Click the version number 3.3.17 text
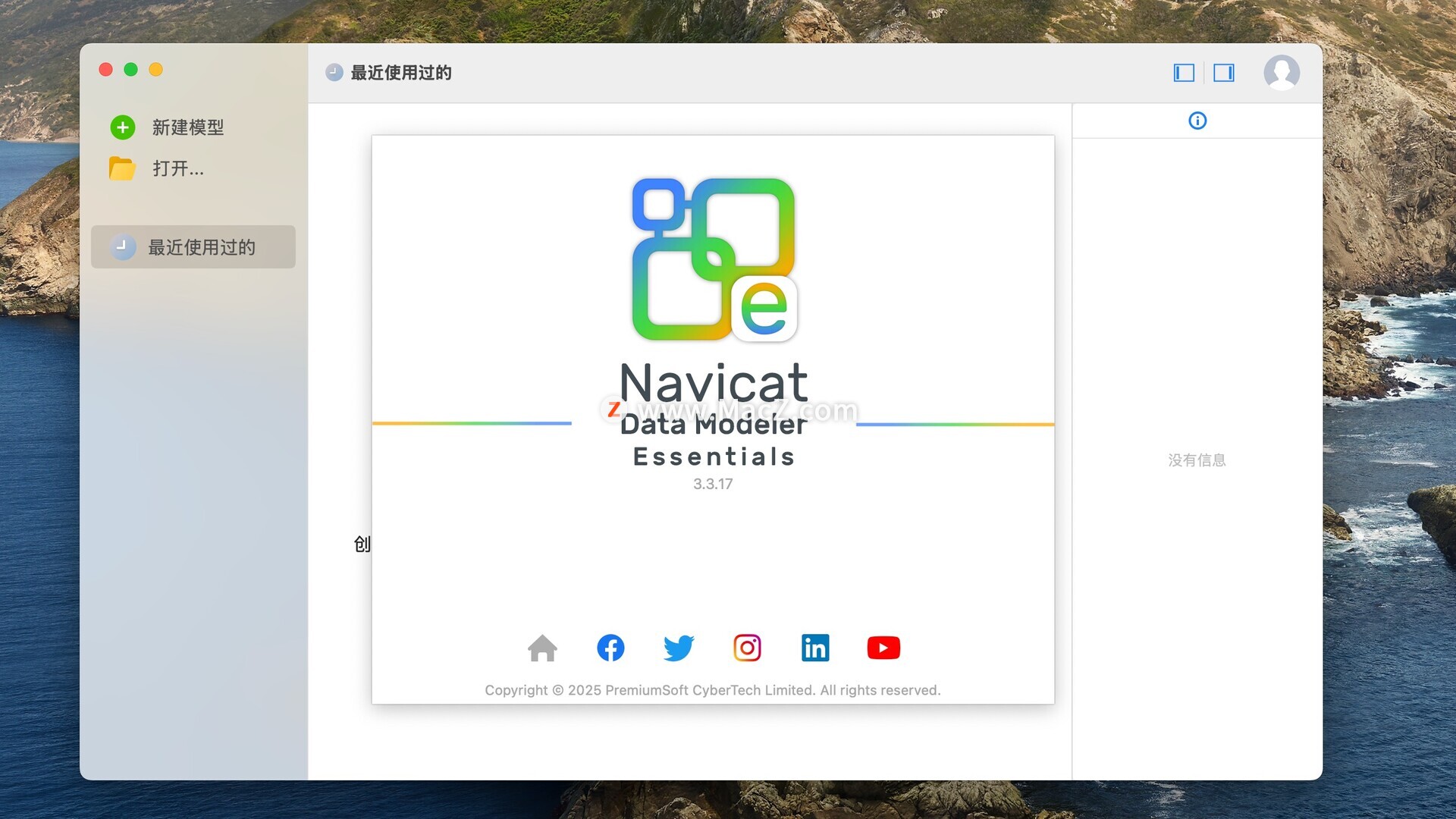 713,484
